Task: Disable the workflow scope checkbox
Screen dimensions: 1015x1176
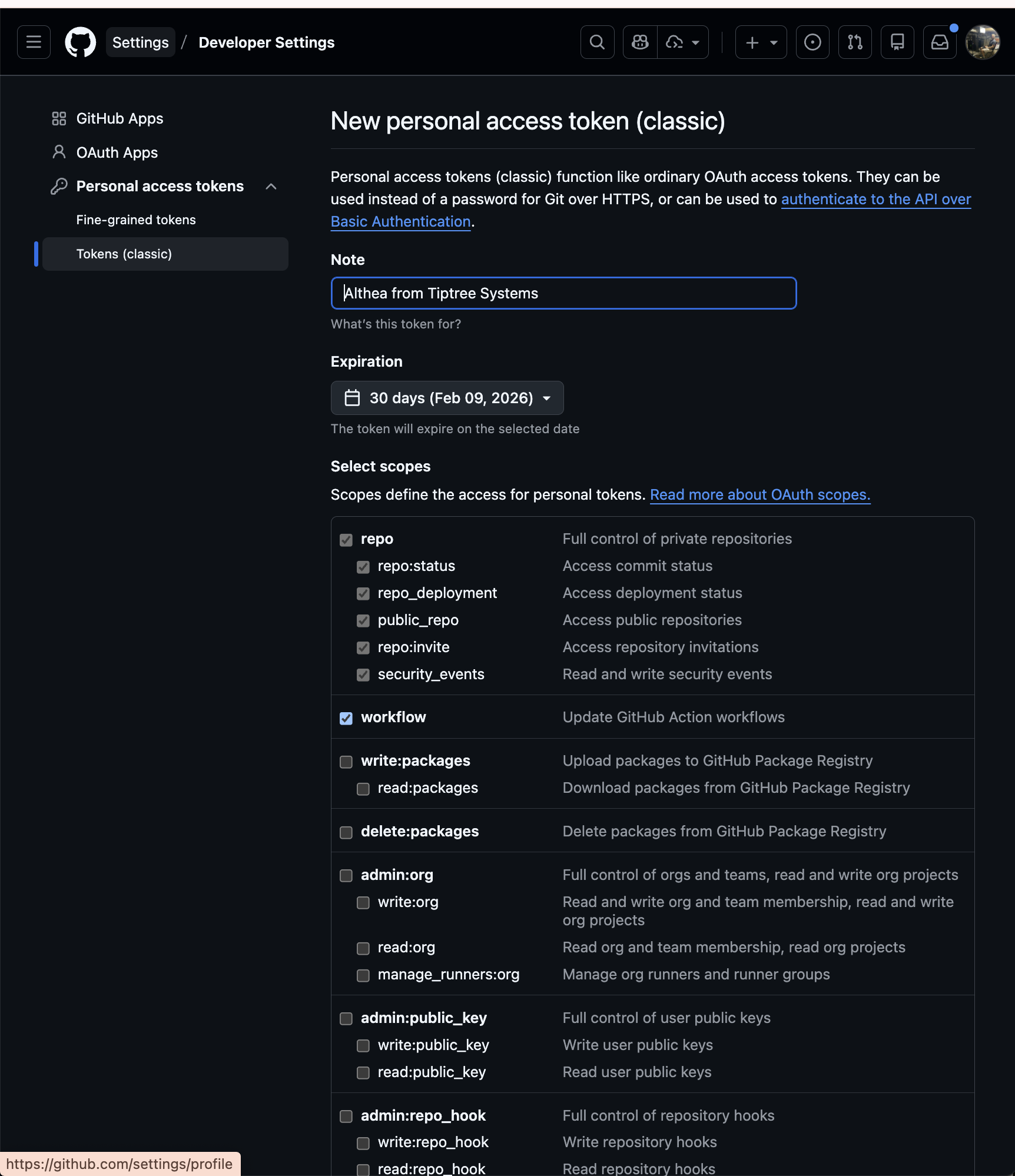Action: tap(346, 717)
